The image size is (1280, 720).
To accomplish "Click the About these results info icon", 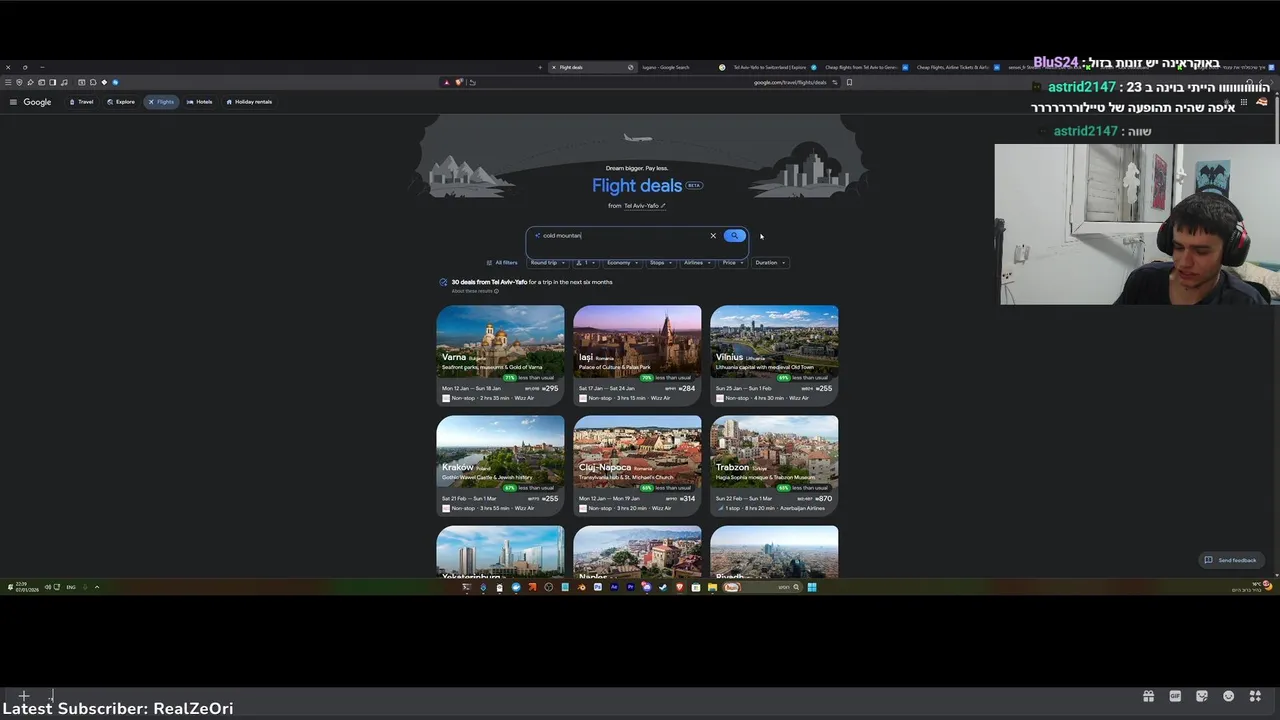I will (x=496, y=291).
